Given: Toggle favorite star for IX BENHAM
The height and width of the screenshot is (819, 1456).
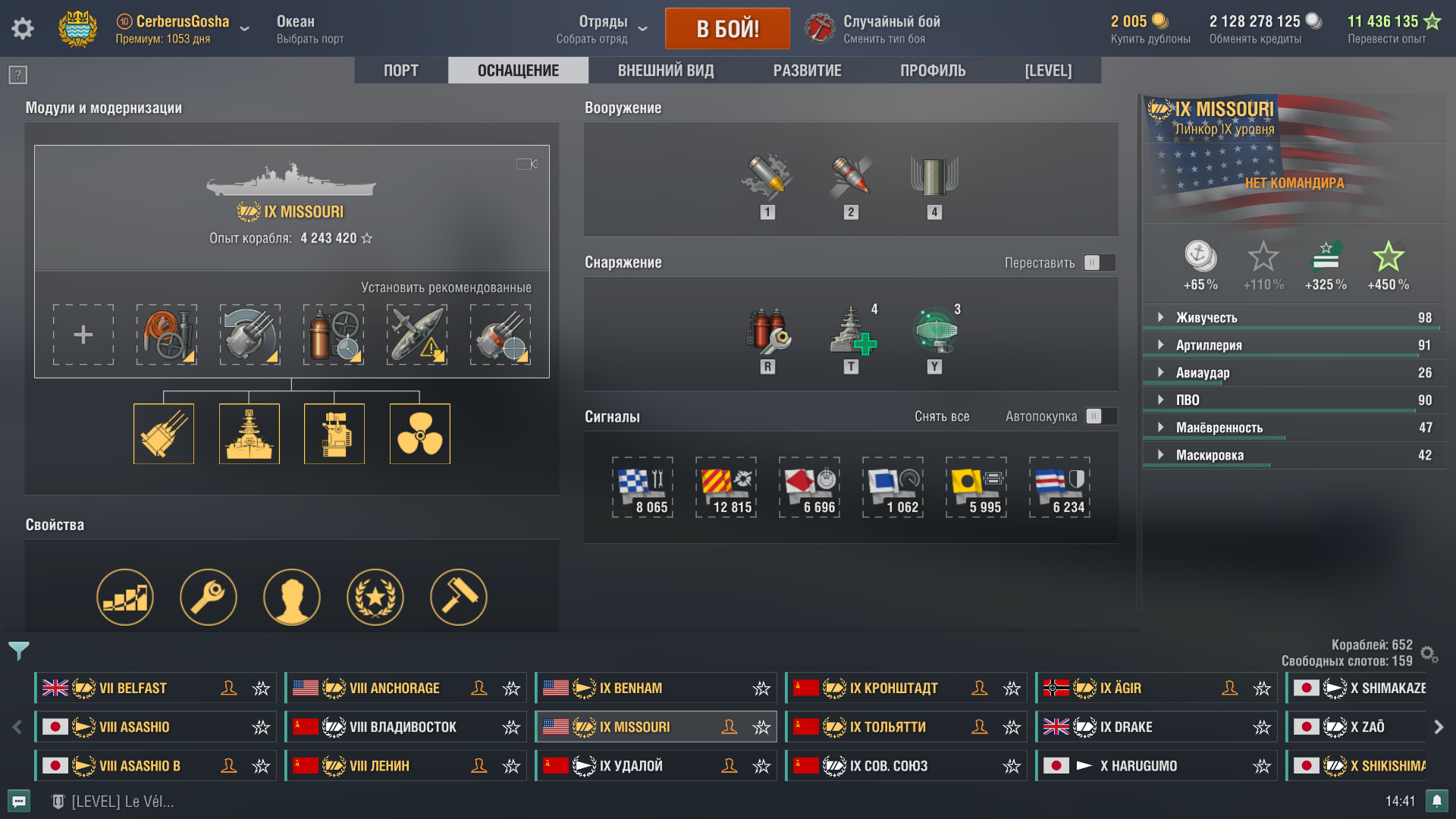Looking at the screenshot, I should pos(761,689).
